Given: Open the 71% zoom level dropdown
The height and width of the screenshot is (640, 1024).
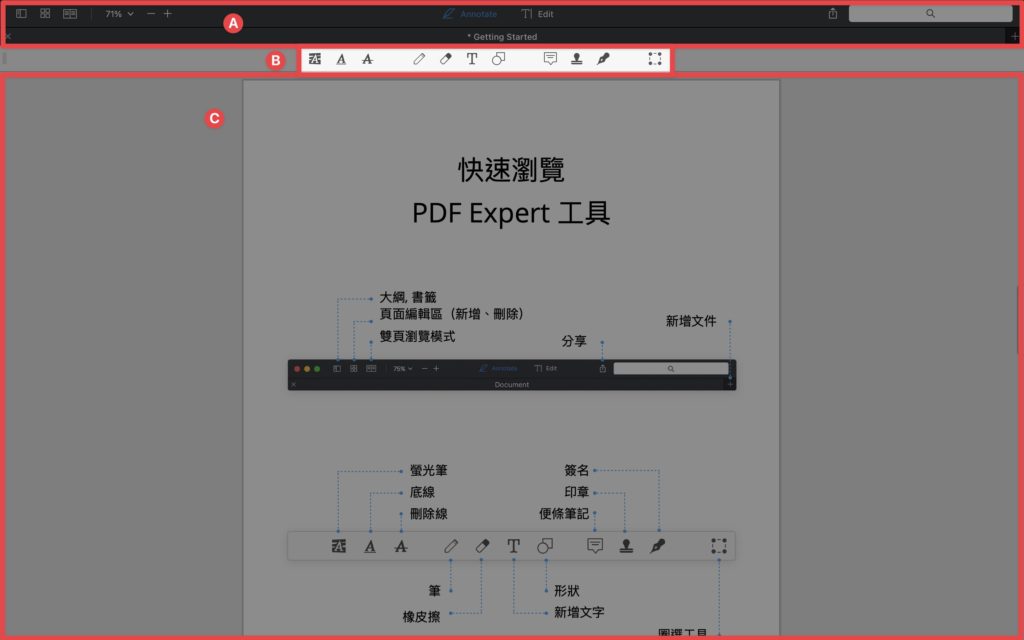Looking at the screenshot, I should tap(120, 14).
